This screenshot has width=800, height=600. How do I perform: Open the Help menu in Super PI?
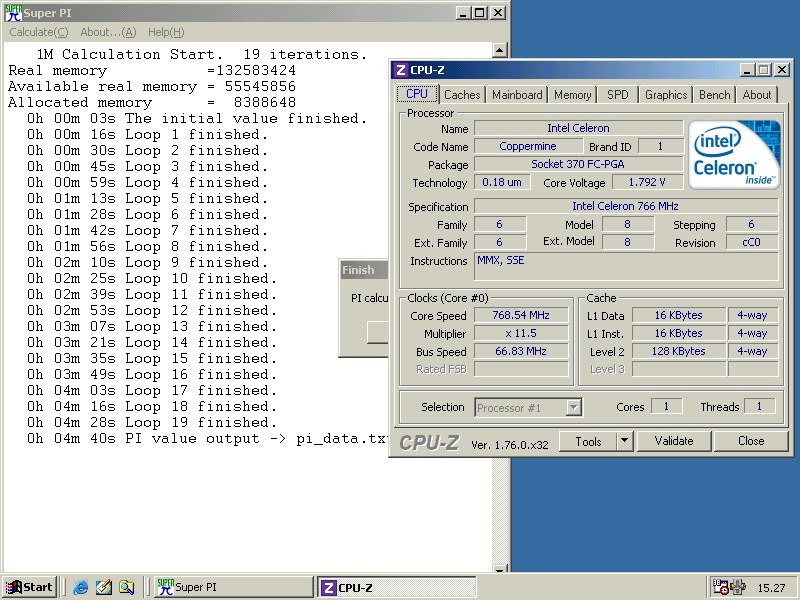click(x=165, y=32)
